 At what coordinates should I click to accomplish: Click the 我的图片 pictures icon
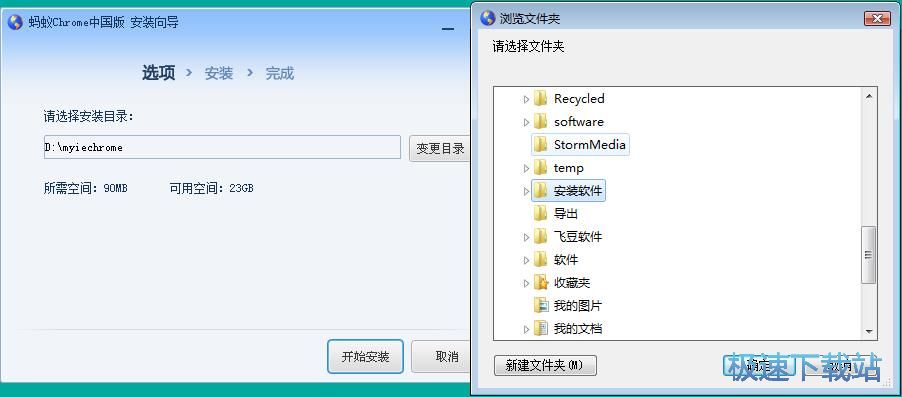540,306
